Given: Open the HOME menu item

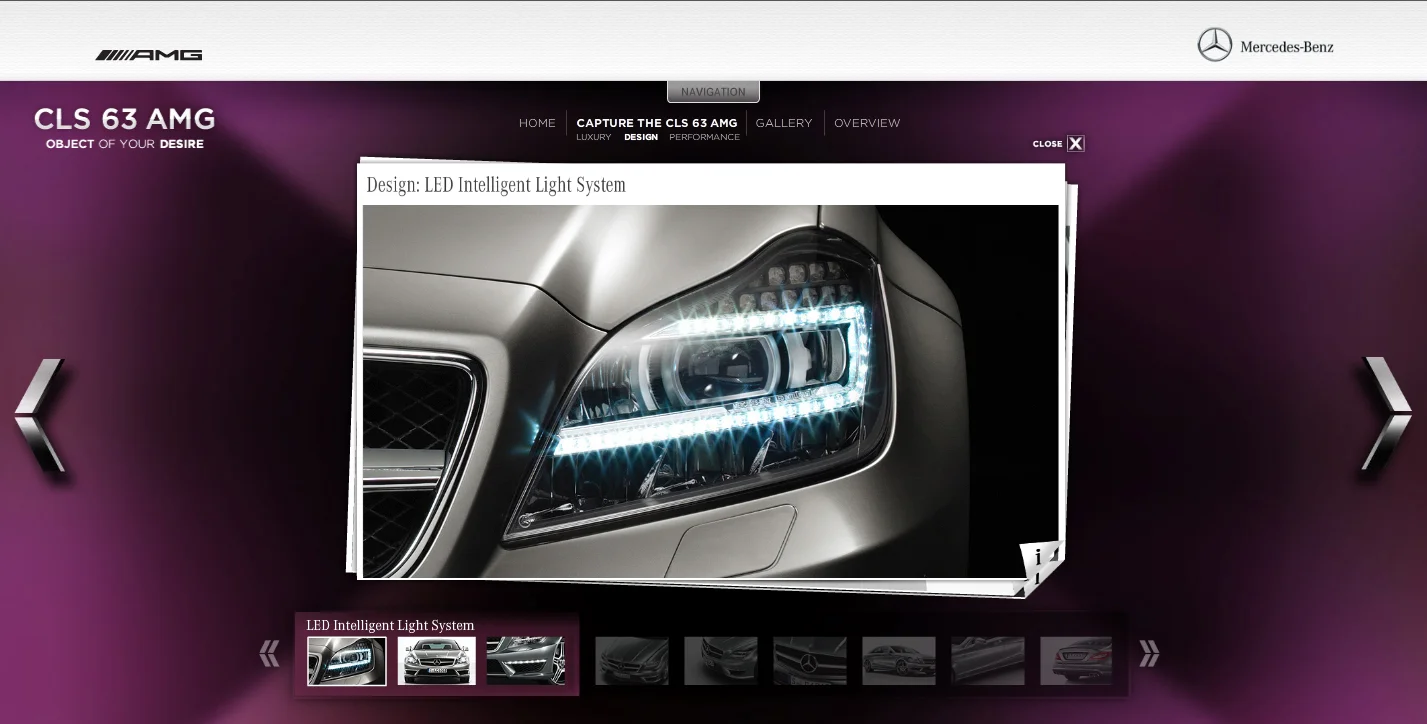Looking at the screenshot, I should pos(537,123).
